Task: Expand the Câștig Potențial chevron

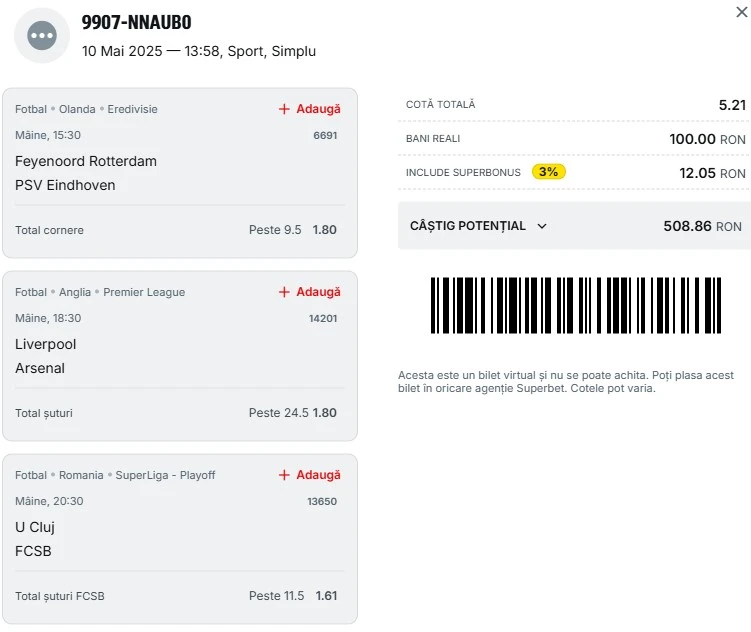Action: coord(542,226)
